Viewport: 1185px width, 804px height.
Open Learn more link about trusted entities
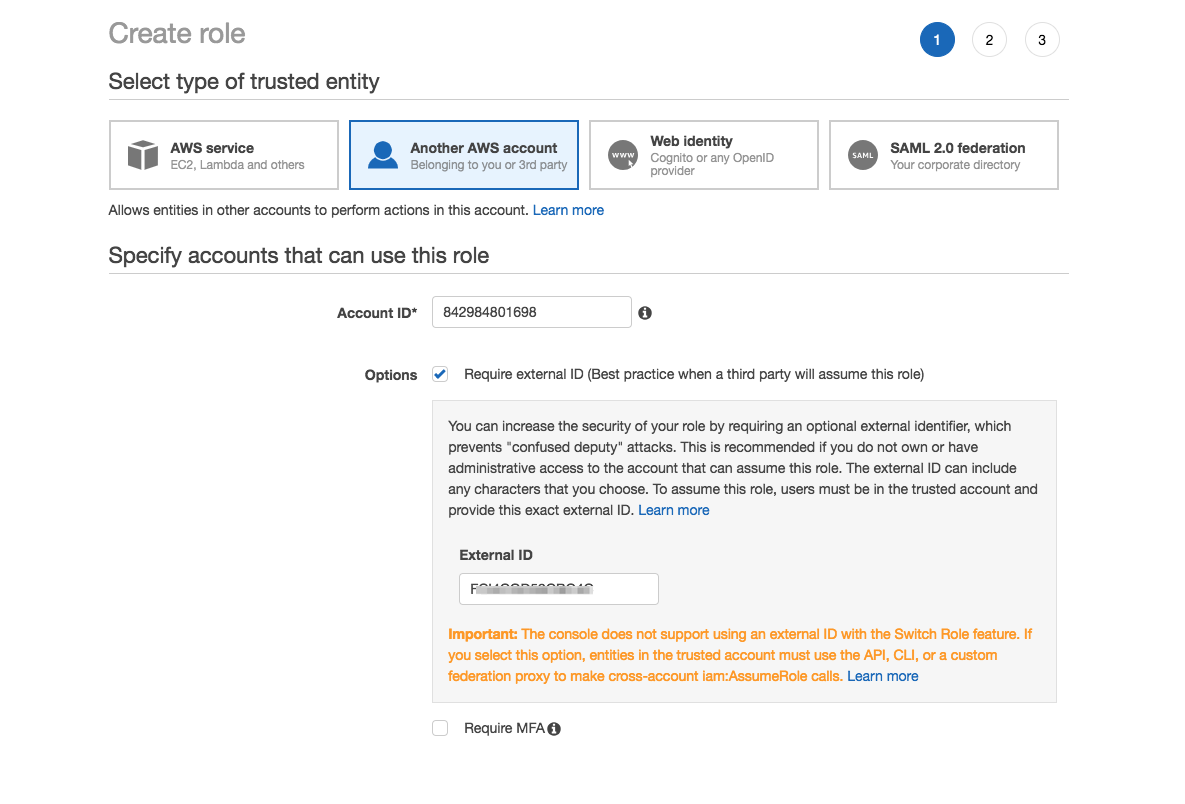click(568, 210)
